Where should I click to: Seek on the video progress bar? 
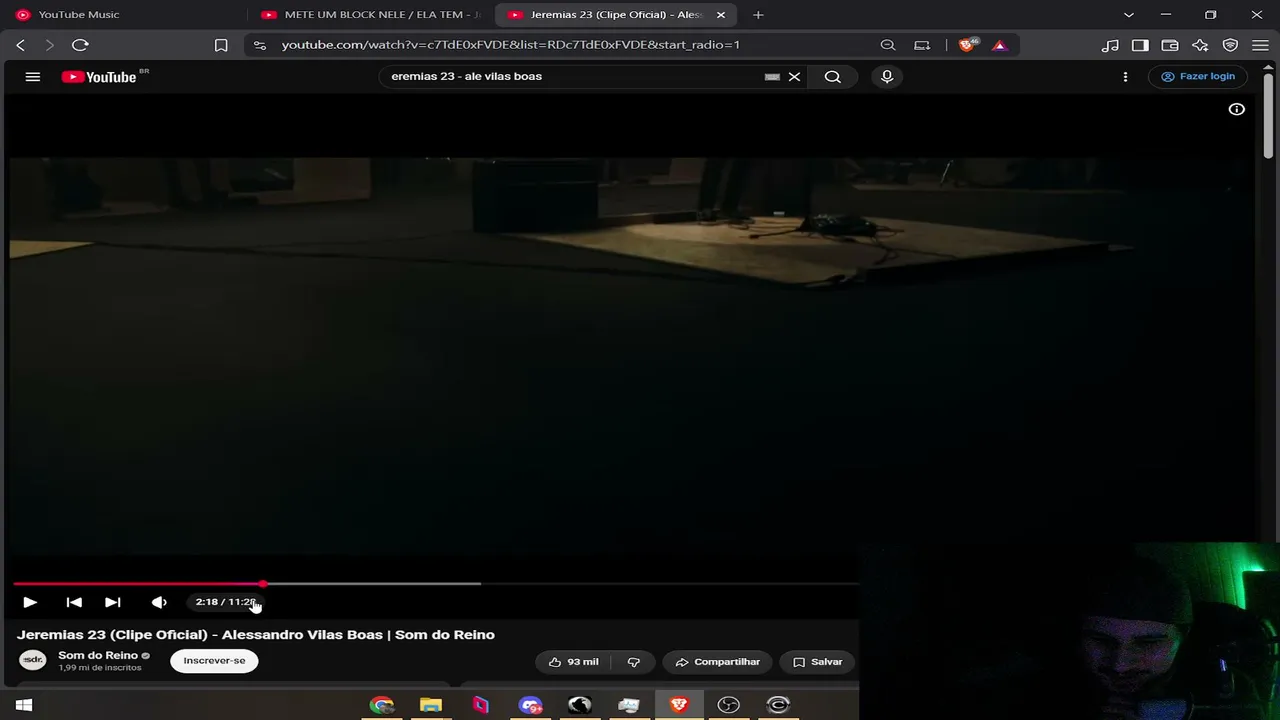pyautogui.click(x=435, y=584)
